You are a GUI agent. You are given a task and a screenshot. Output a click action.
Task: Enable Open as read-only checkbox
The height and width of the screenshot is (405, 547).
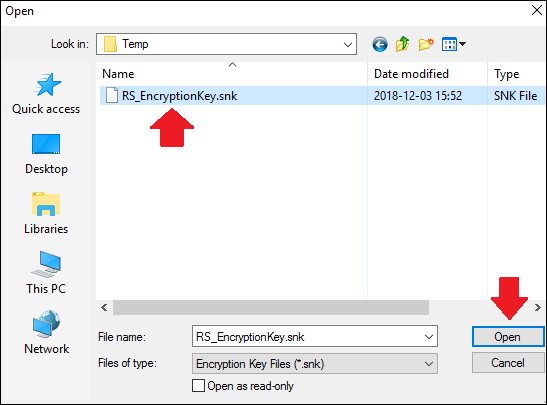click(198, 386)
